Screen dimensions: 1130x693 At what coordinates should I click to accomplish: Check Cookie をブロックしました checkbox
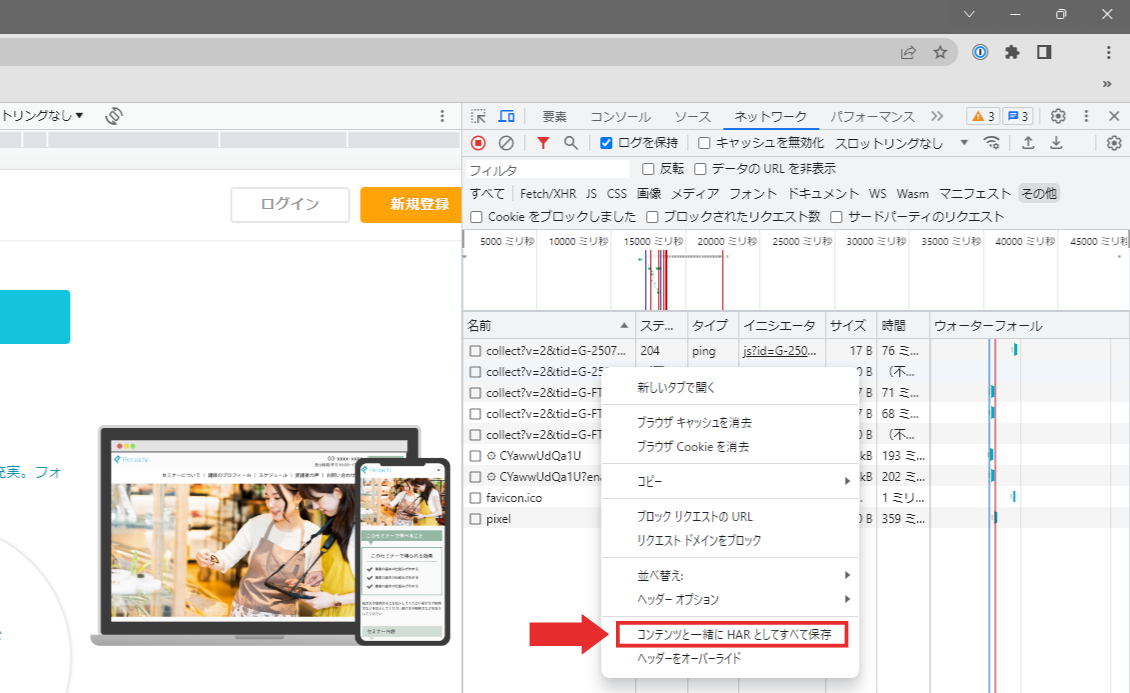coord(476,217)
